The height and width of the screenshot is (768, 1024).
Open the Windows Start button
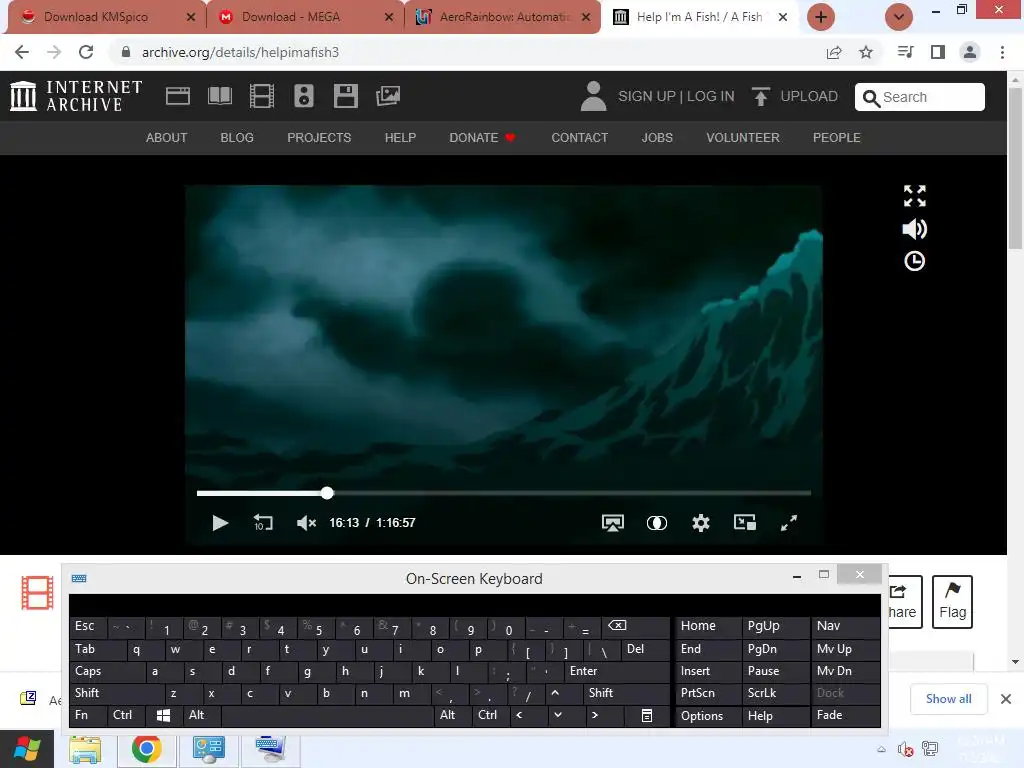point(27,750)
